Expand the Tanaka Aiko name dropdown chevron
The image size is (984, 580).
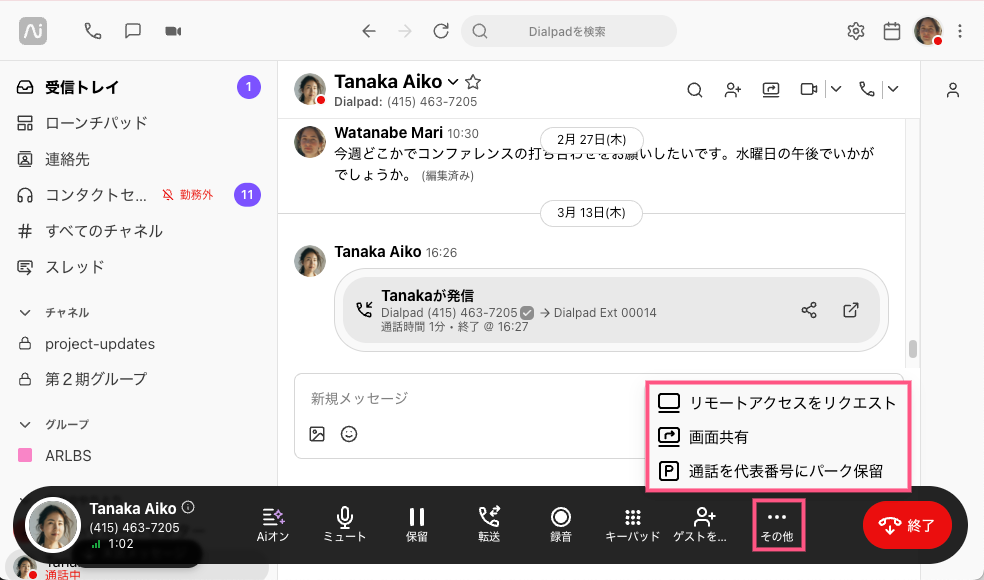(452, 82)
